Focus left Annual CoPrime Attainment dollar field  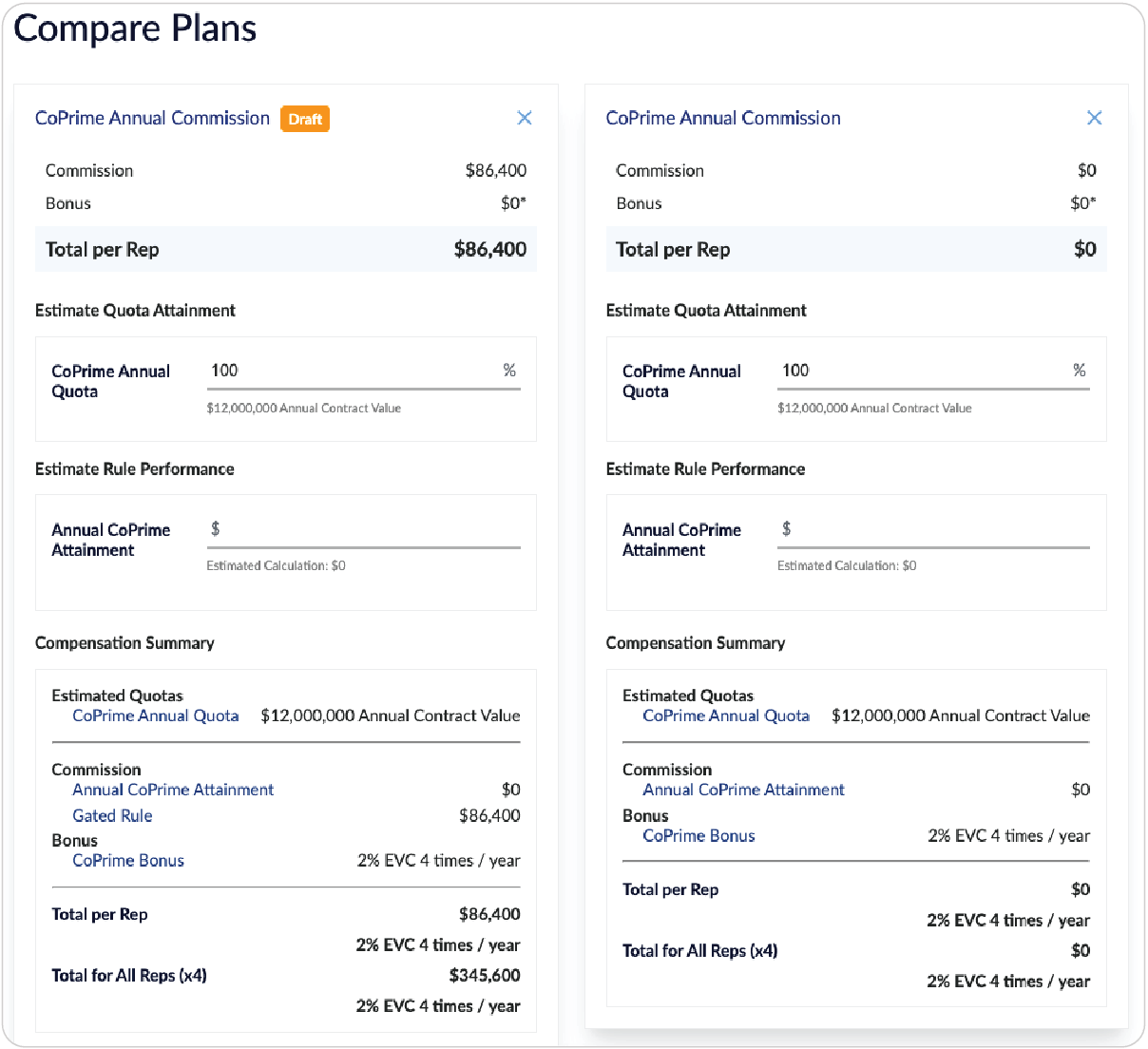click(364, 530)
